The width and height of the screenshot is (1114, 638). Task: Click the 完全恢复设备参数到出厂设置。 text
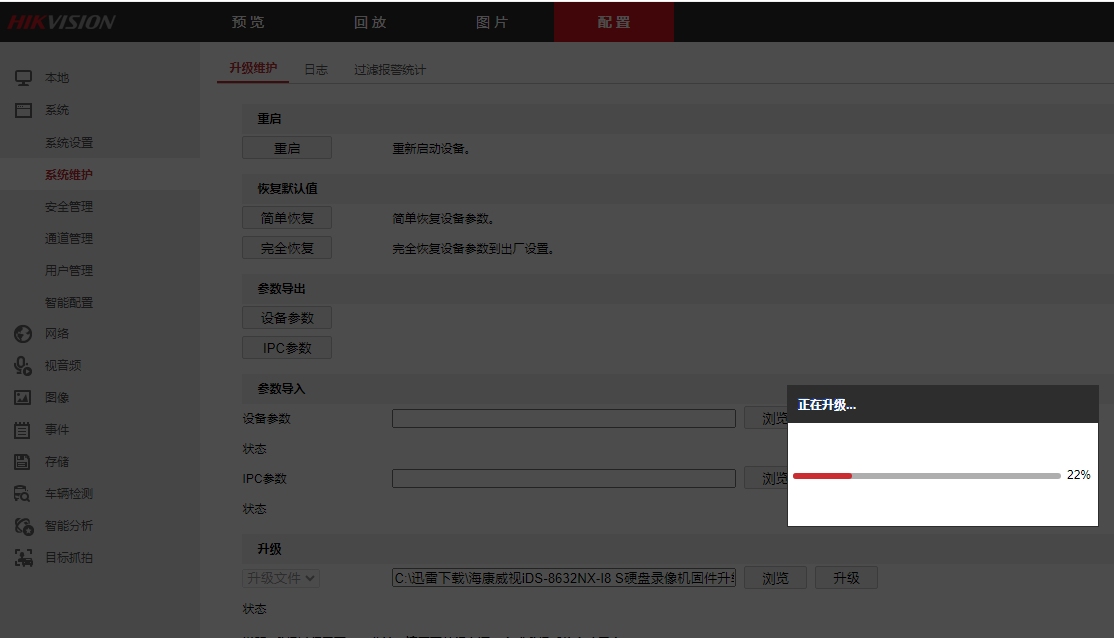473,249
